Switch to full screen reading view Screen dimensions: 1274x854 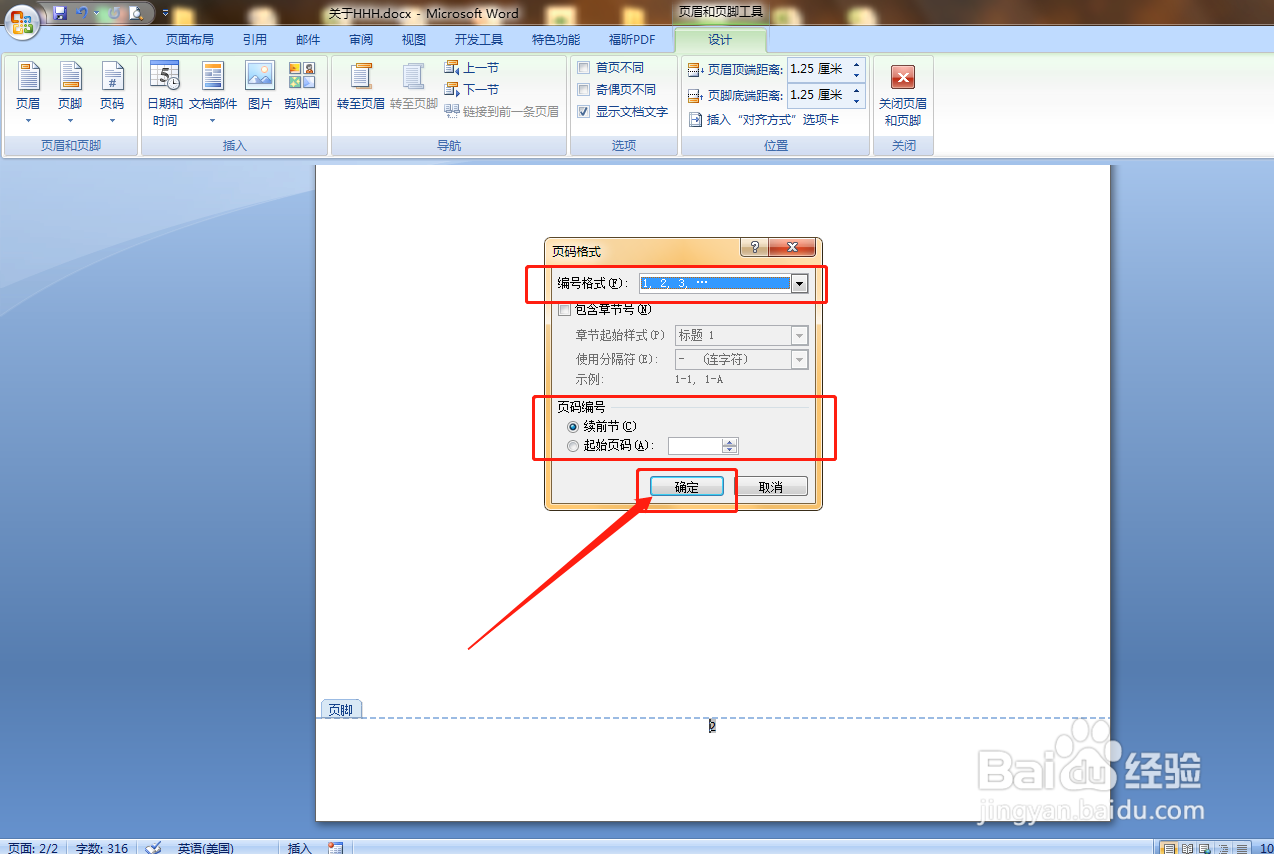pyautogui.click(x=1185, y=848)
